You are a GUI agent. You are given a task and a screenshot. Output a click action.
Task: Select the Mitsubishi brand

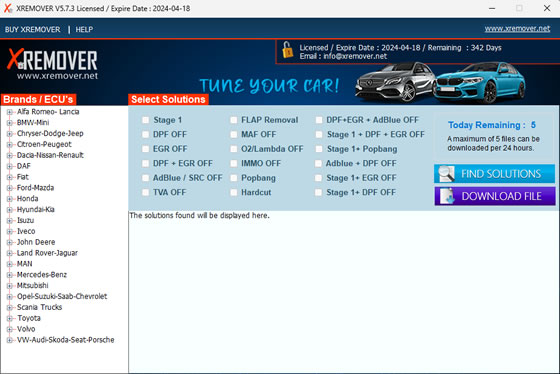click(32, 285)
